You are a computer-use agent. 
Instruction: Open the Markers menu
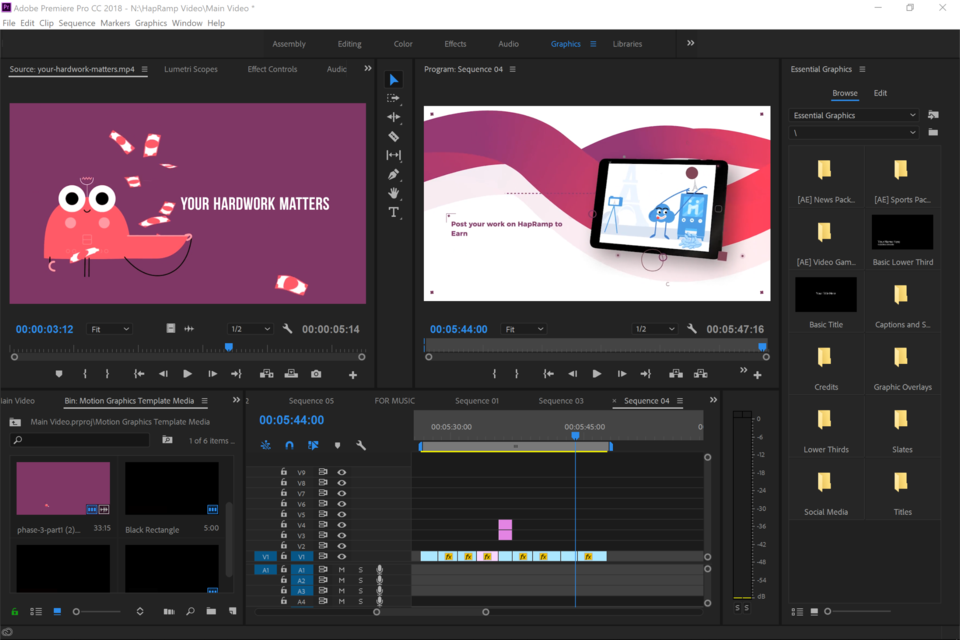tap(115, 23)
